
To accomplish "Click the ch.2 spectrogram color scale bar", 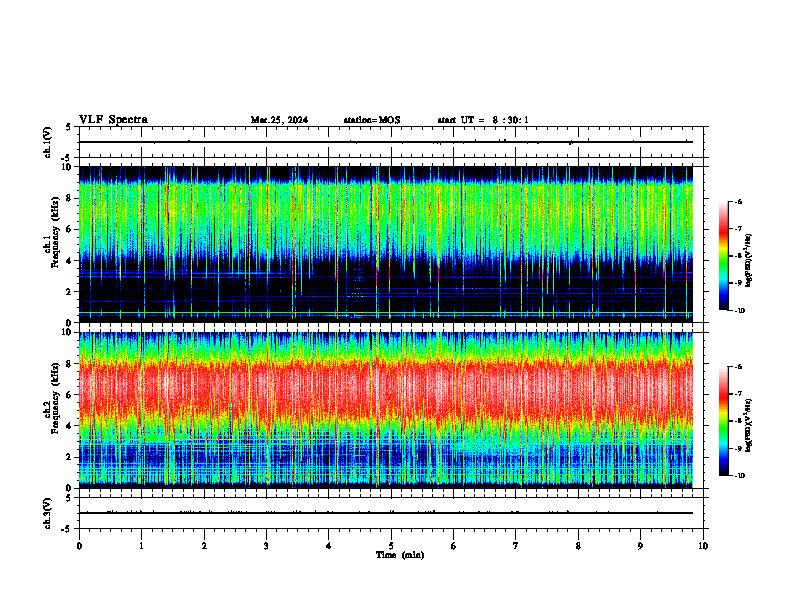I will 723,421.
